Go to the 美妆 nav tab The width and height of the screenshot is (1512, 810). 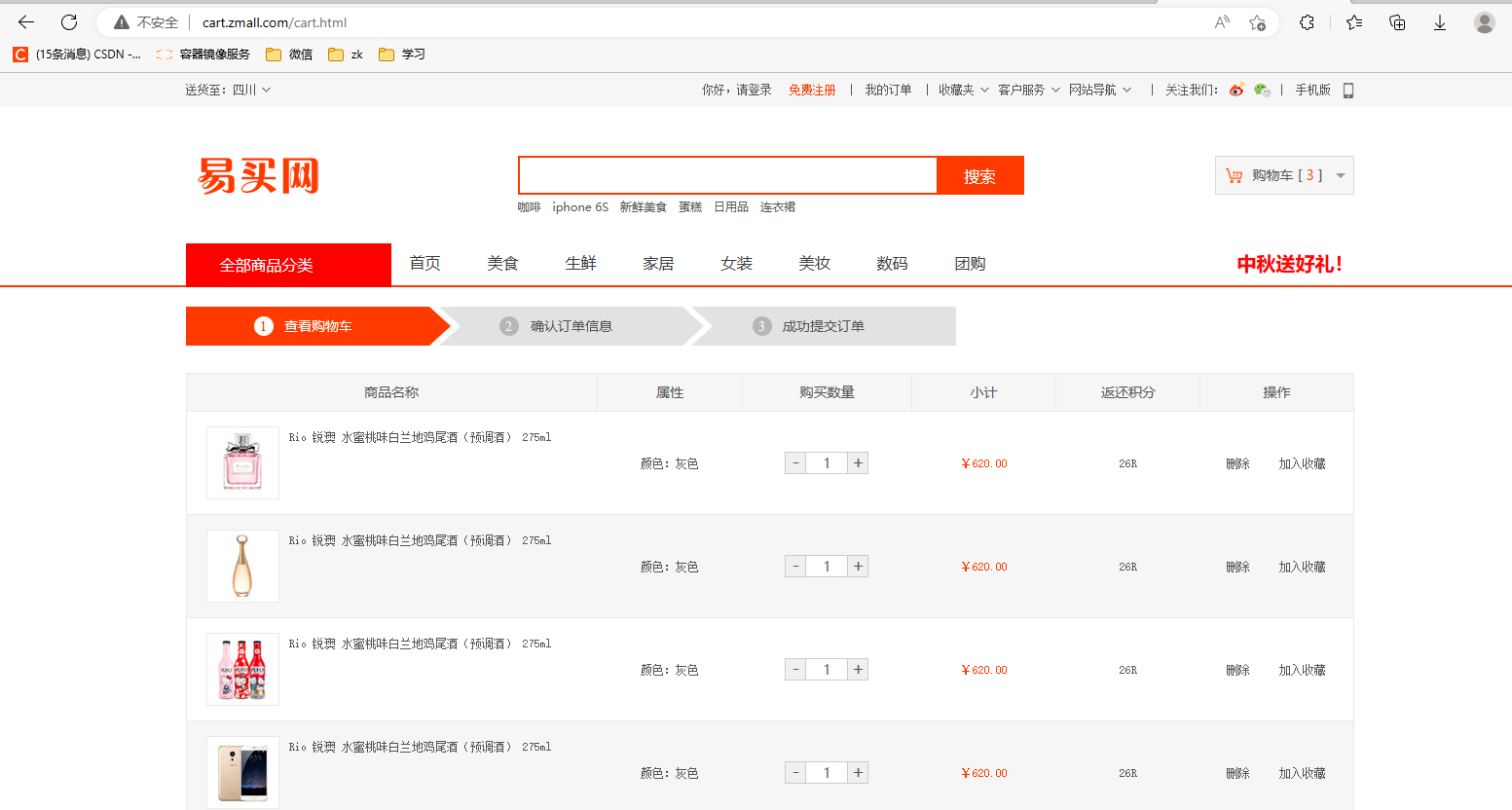814,264
